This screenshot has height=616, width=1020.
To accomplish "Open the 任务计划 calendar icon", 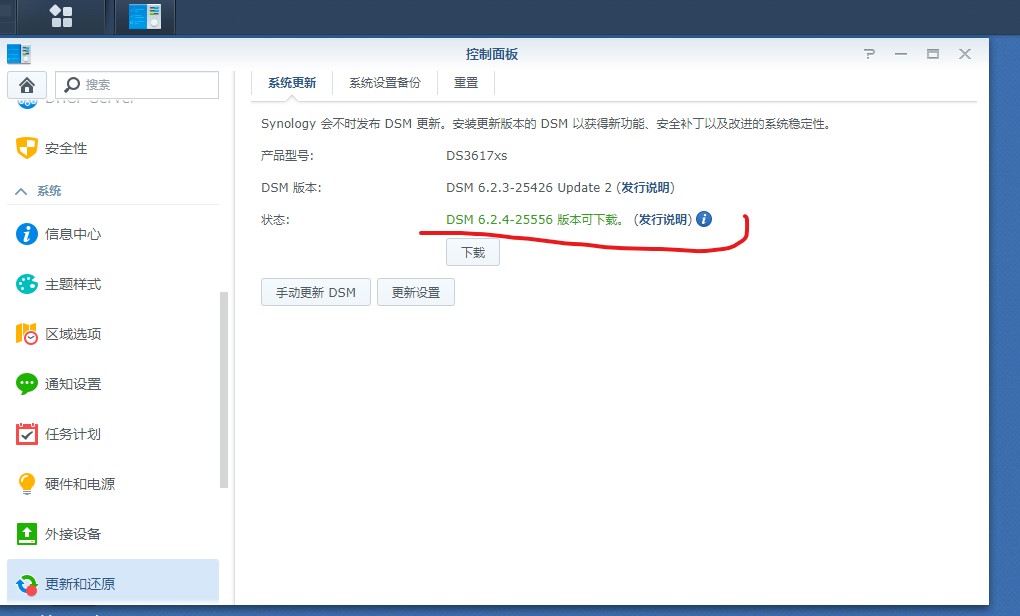I will (27, 434).
